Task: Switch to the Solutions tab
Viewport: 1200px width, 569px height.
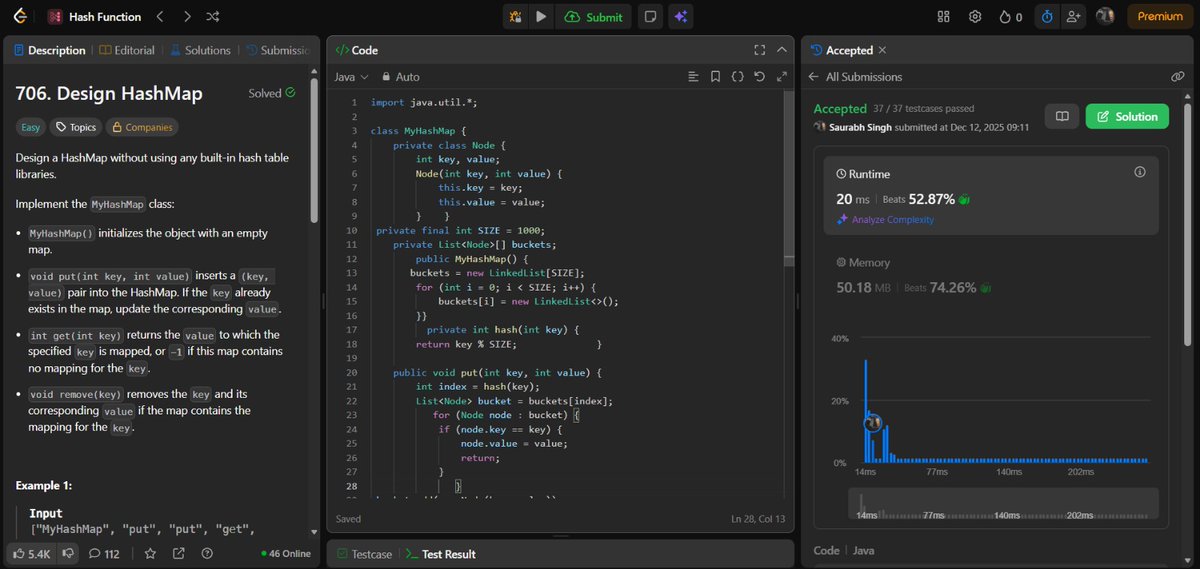Action: (x=200, y=50)
